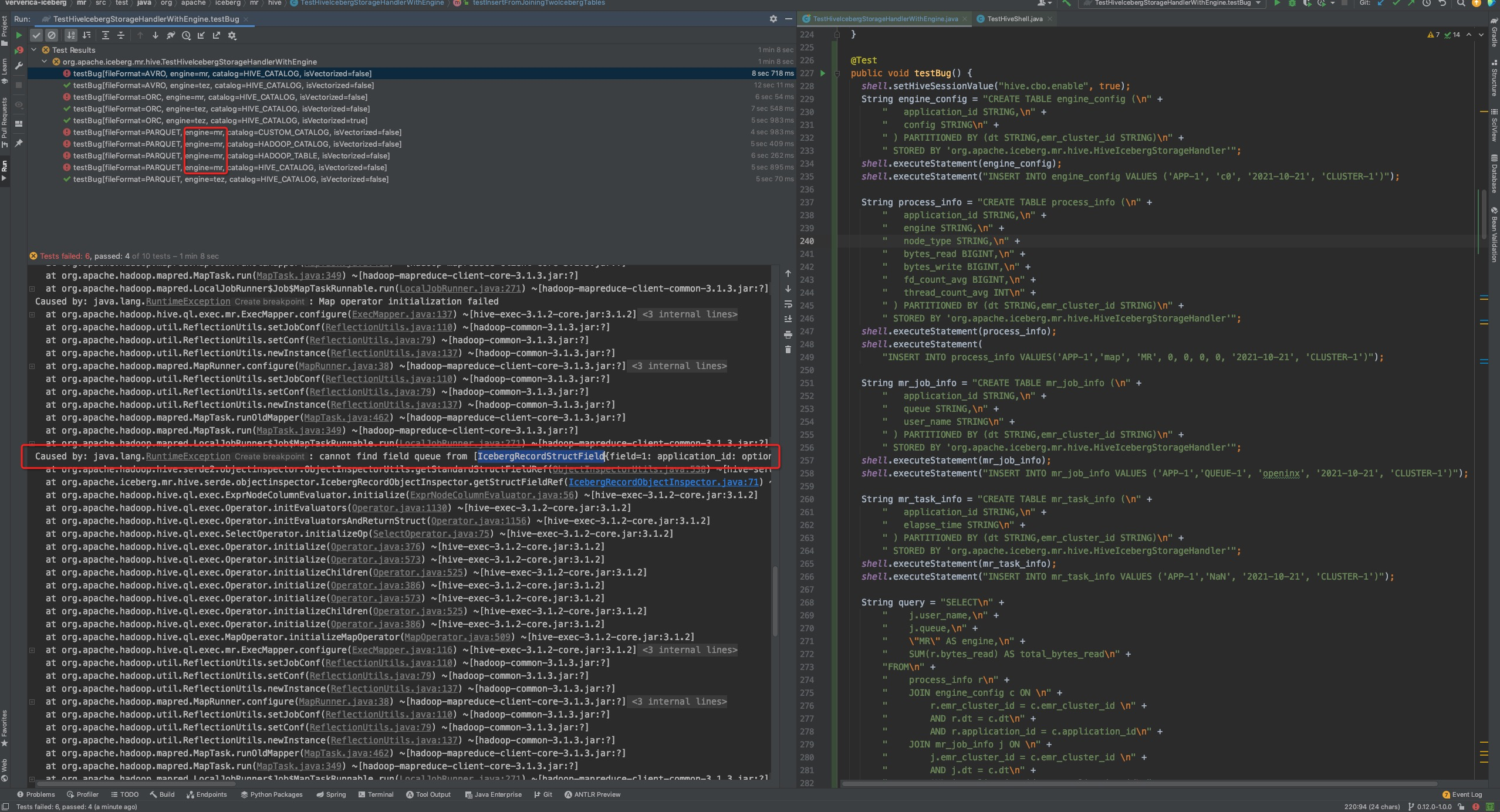Click the green Rerun test button
Viewport: 1500px width, 812px height.
pos(19,35)
